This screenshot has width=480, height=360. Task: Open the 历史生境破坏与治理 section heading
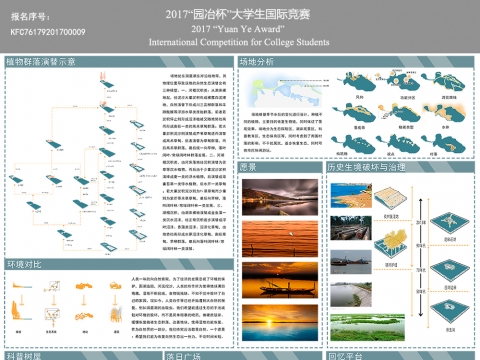(x=366, y=167)
